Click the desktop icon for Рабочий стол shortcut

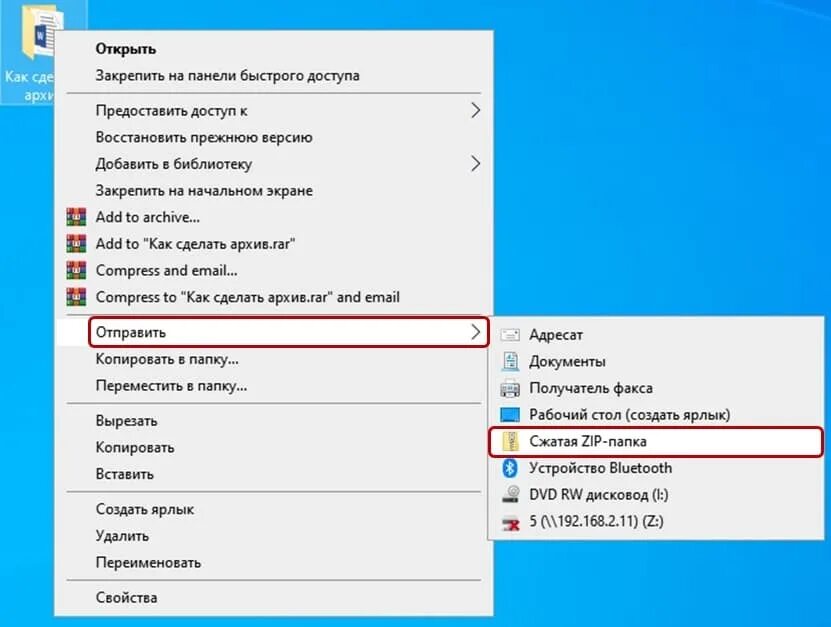[x=510, y=414]
